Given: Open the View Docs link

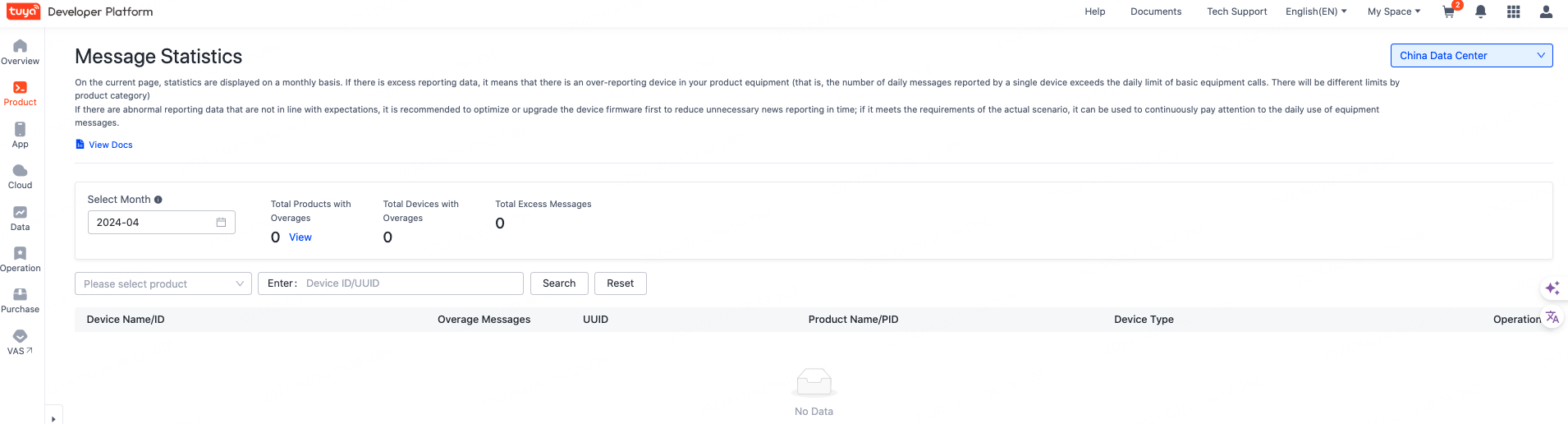Looking at the screenshot, I should click(x=110, y=145).
